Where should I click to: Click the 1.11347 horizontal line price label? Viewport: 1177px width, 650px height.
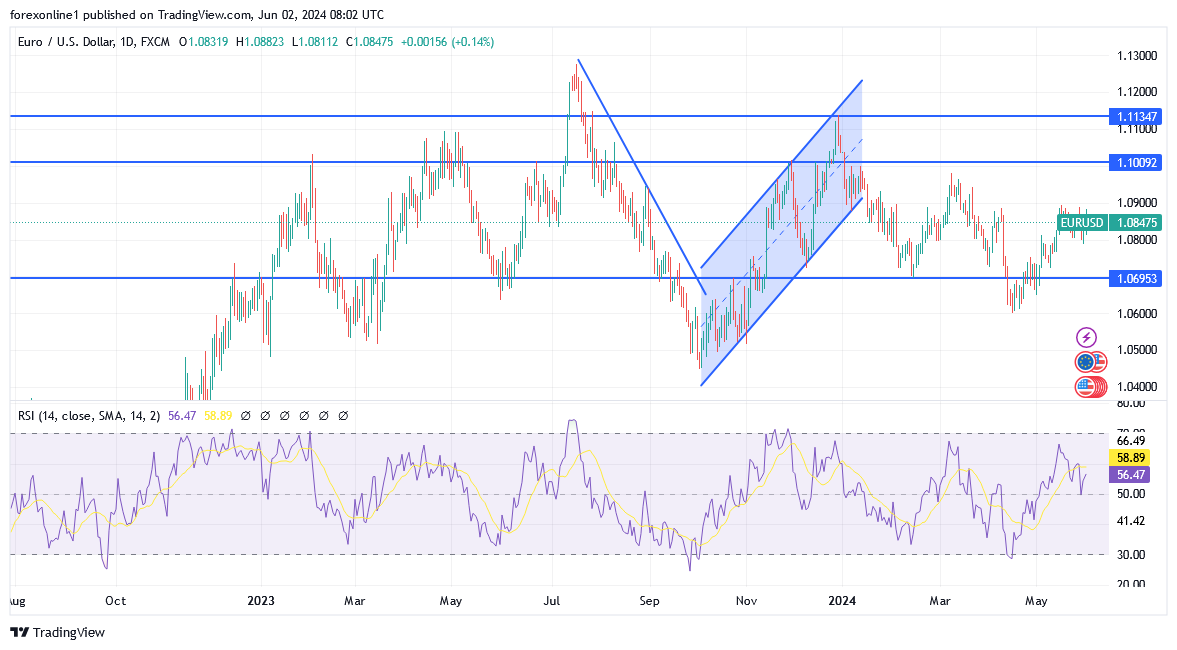(1136, 116)
